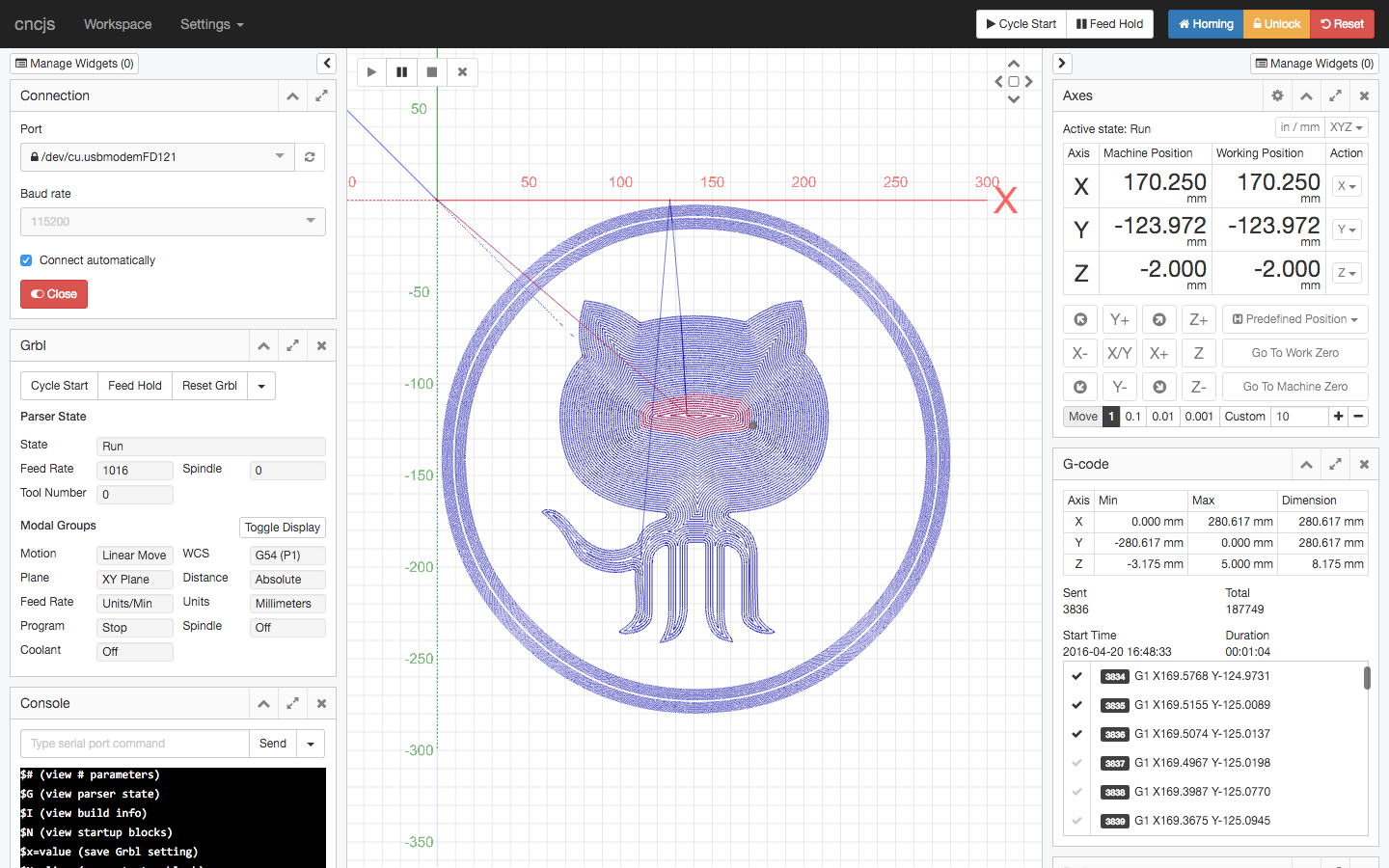Make the Grbl widget fullscreen
1389x868 pixels.
tap(292, 345)
